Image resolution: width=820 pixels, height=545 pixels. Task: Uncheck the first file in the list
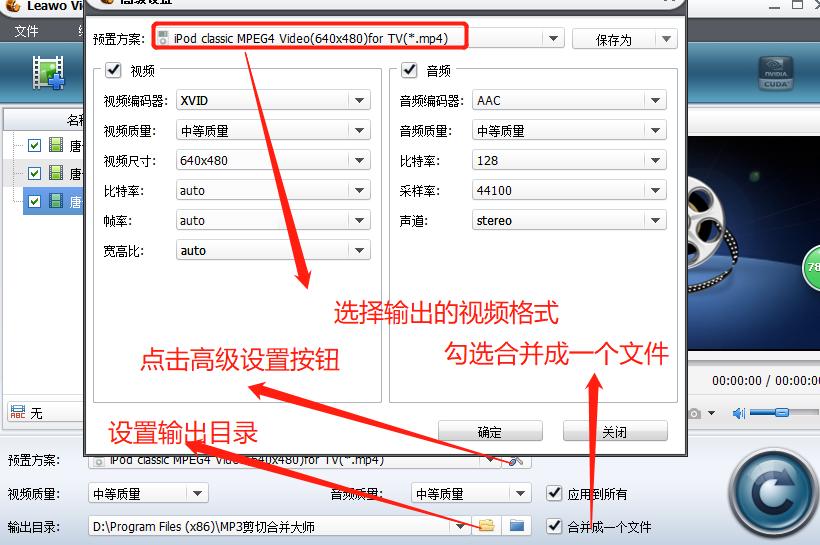pos(35,145)
